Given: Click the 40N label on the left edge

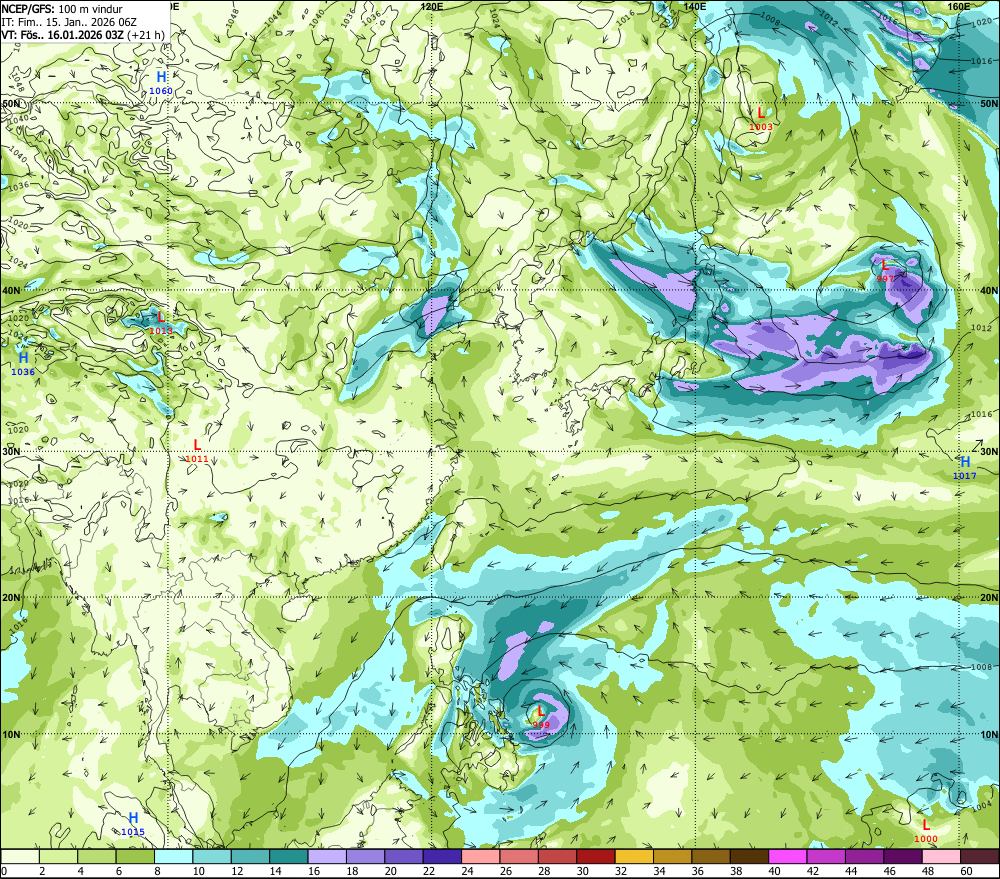Looking at the screenshot, I should click(x=10, y=290).
